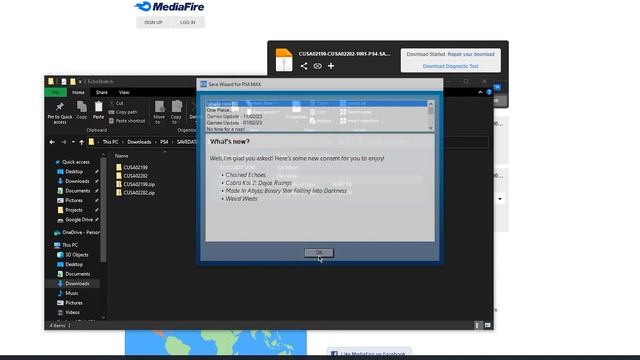Select the CUSA02282 folder
The image size is (640, 360).
[132, 176]
